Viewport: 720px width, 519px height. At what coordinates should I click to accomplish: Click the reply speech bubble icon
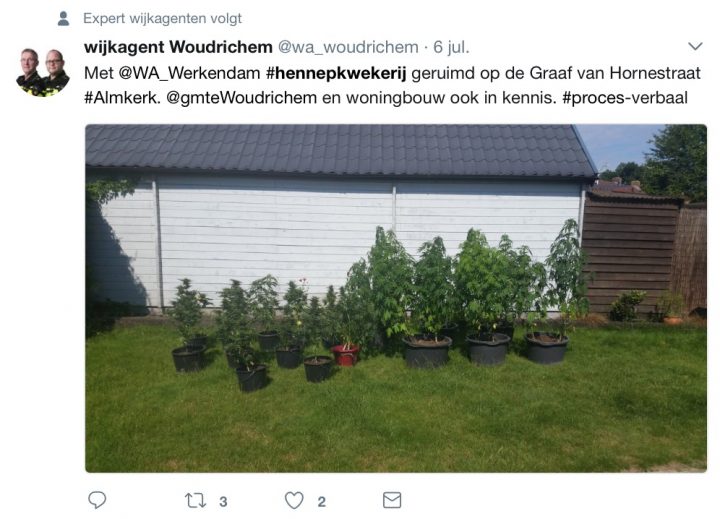pyautogui.click(x=97, y=500)
